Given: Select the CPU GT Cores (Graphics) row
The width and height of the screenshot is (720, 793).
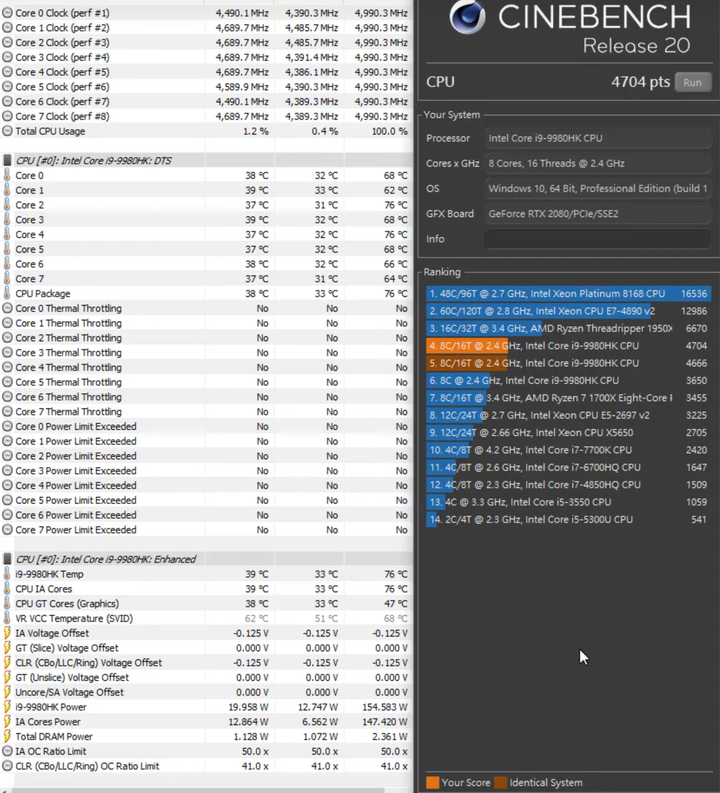Looking at the screenshot, I should 206,604.
